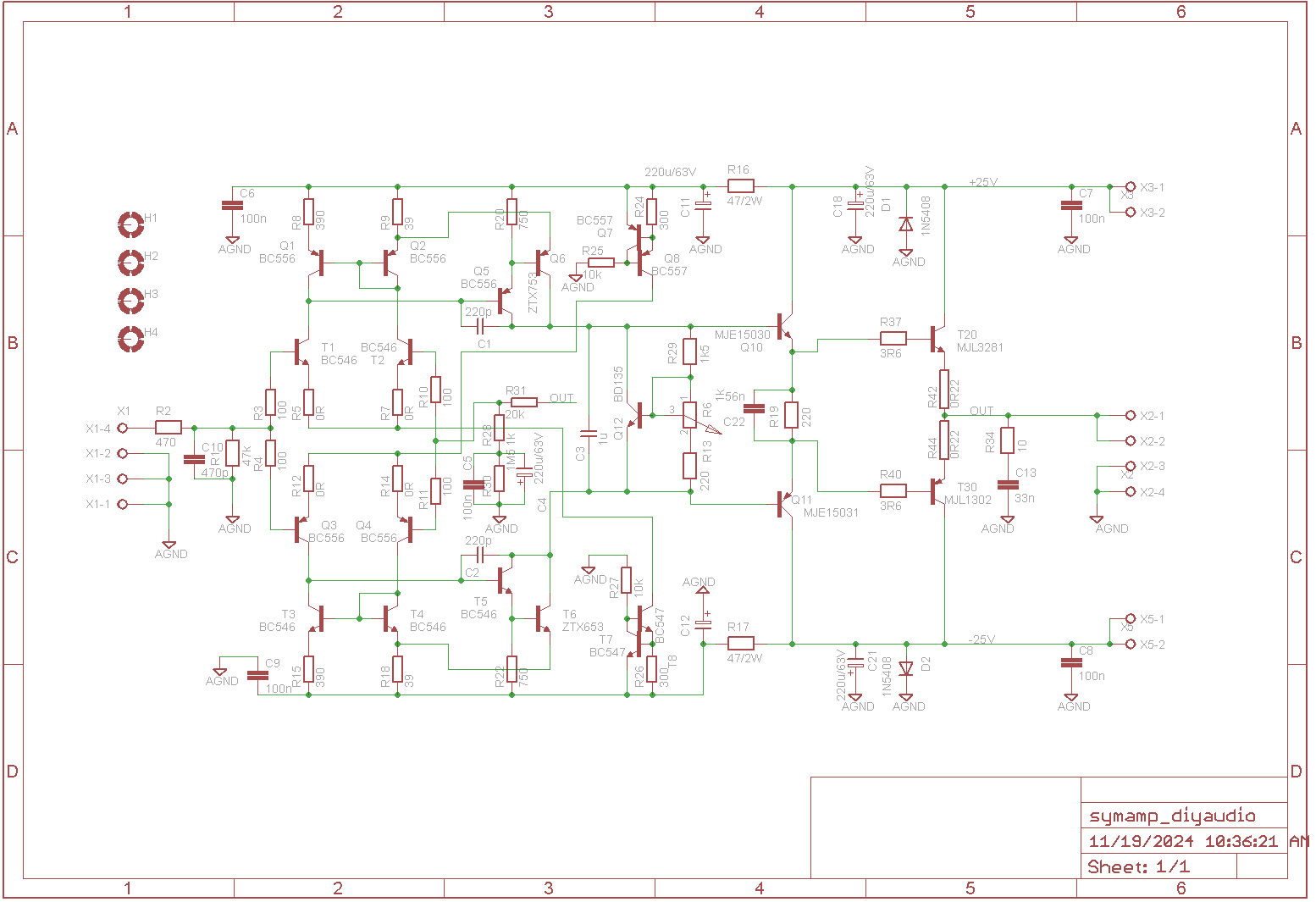This screenshot has width=1316, height=902.
Task: Select capacitor C8 100n symbol
Action: pyautogui.click(x=1071, y=662)
